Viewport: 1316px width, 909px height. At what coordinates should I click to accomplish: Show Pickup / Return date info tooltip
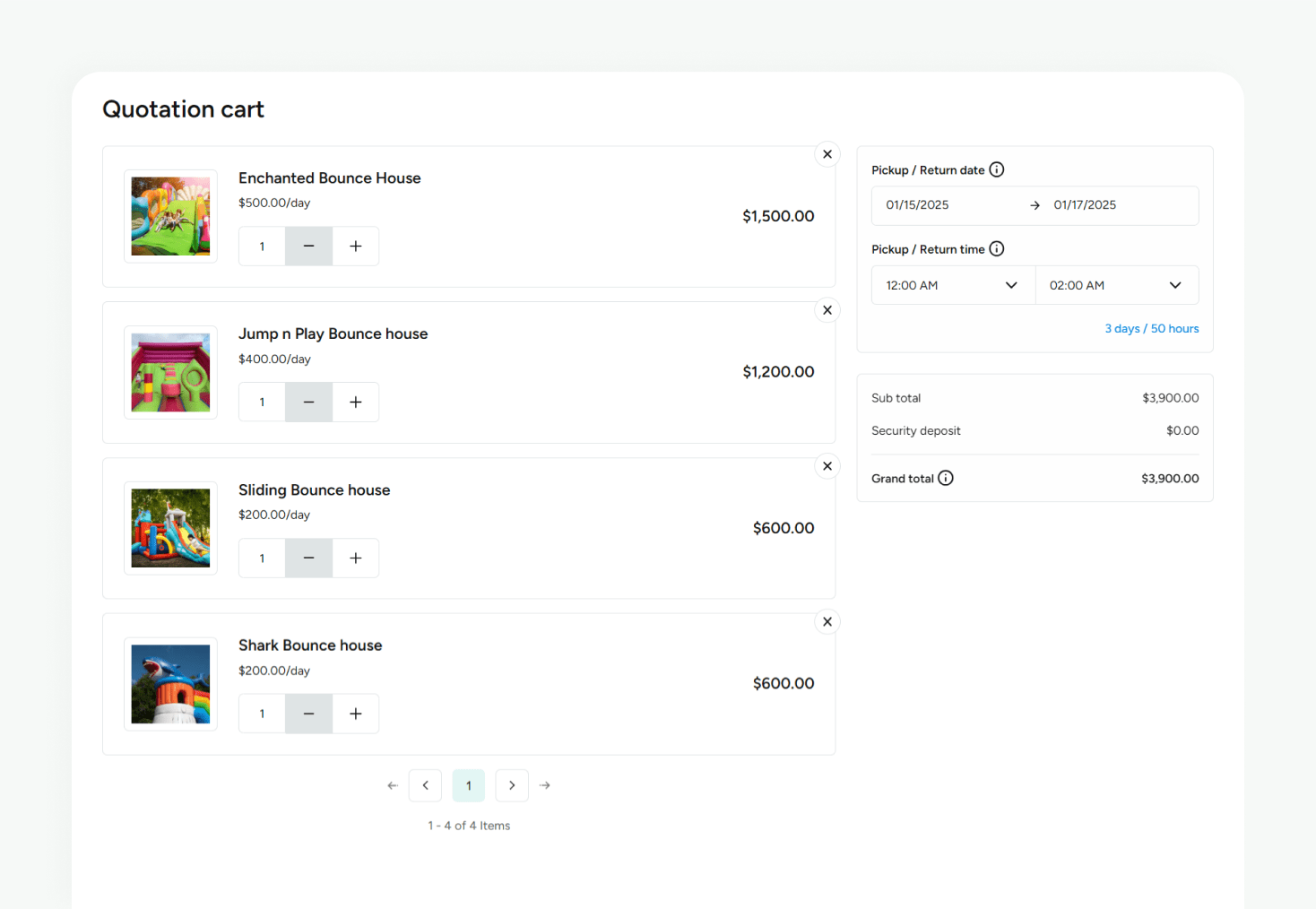click(997, 169)
